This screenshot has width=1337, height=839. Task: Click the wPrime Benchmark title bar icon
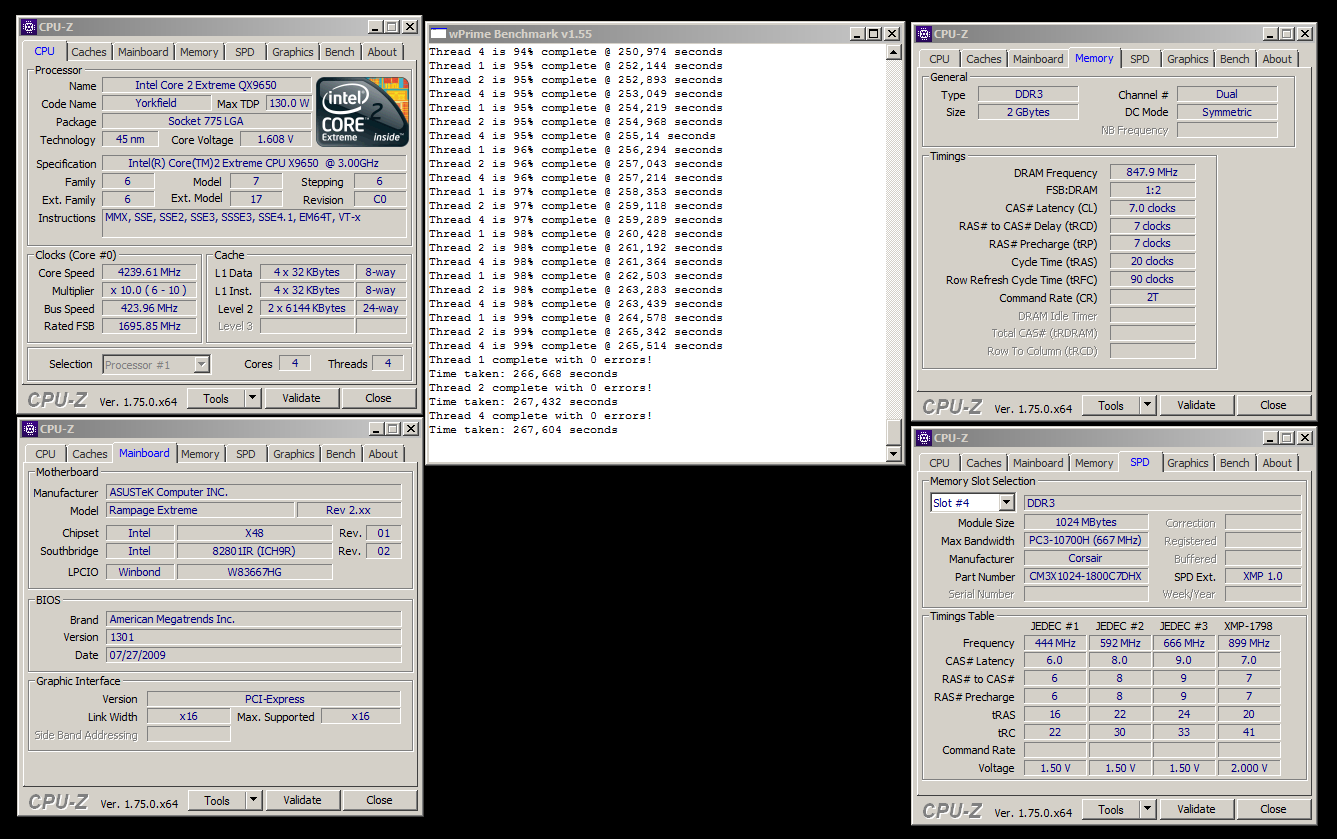point(437,33)
